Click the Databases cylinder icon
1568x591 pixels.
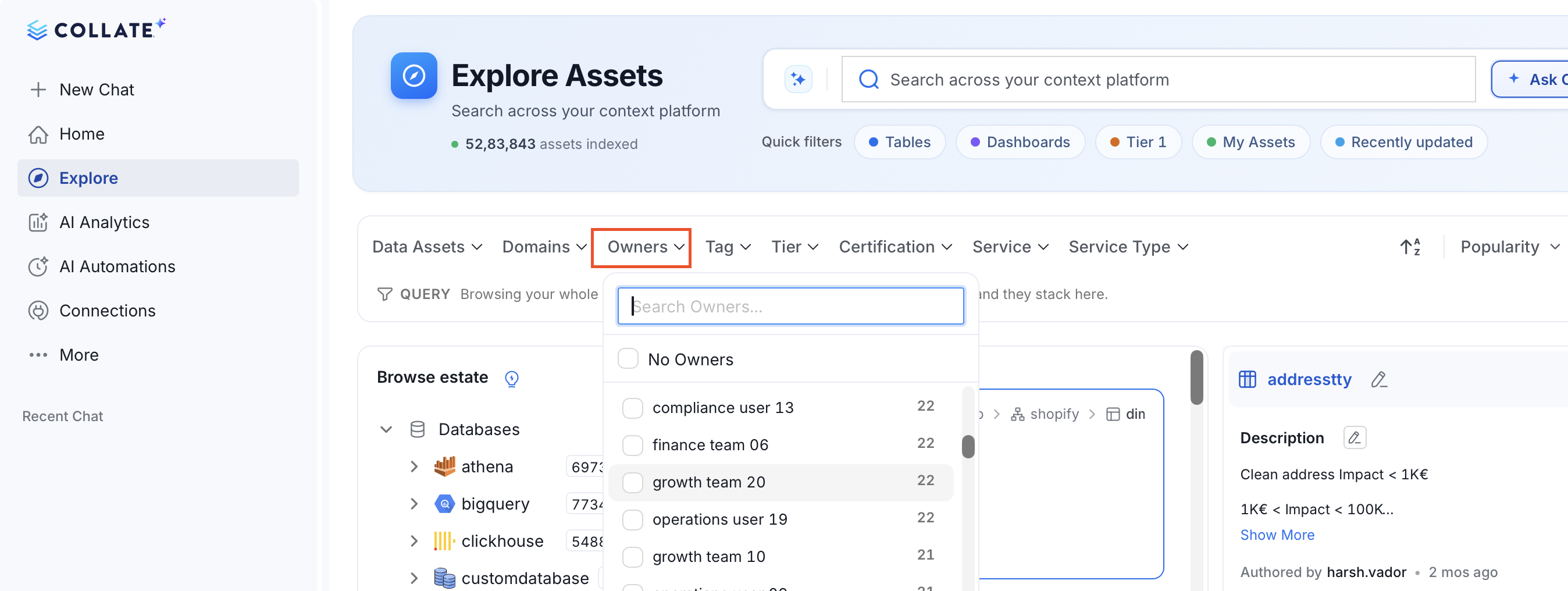point(418,430)
